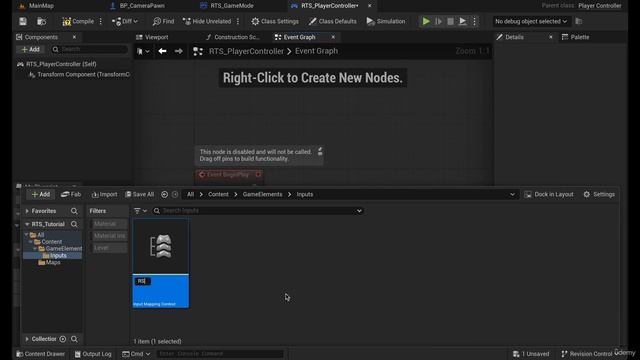Viewport: 640px width, 360px height.
Task: Close the Details panel
Action: (551, 37)
